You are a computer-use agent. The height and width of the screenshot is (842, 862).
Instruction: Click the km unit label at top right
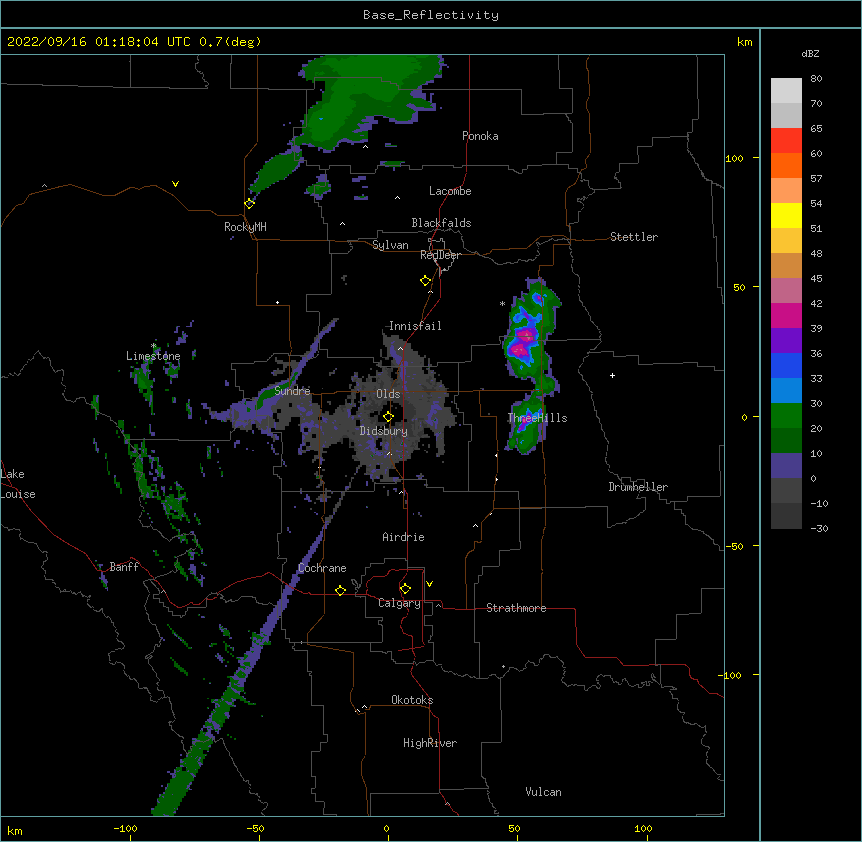[x=745, y=42]
